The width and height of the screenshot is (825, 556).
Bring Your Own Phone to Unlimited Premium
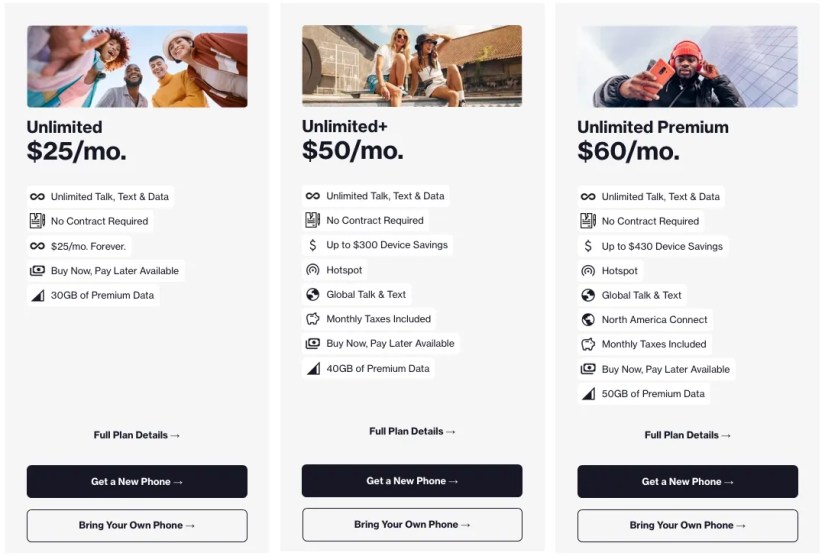687,525
